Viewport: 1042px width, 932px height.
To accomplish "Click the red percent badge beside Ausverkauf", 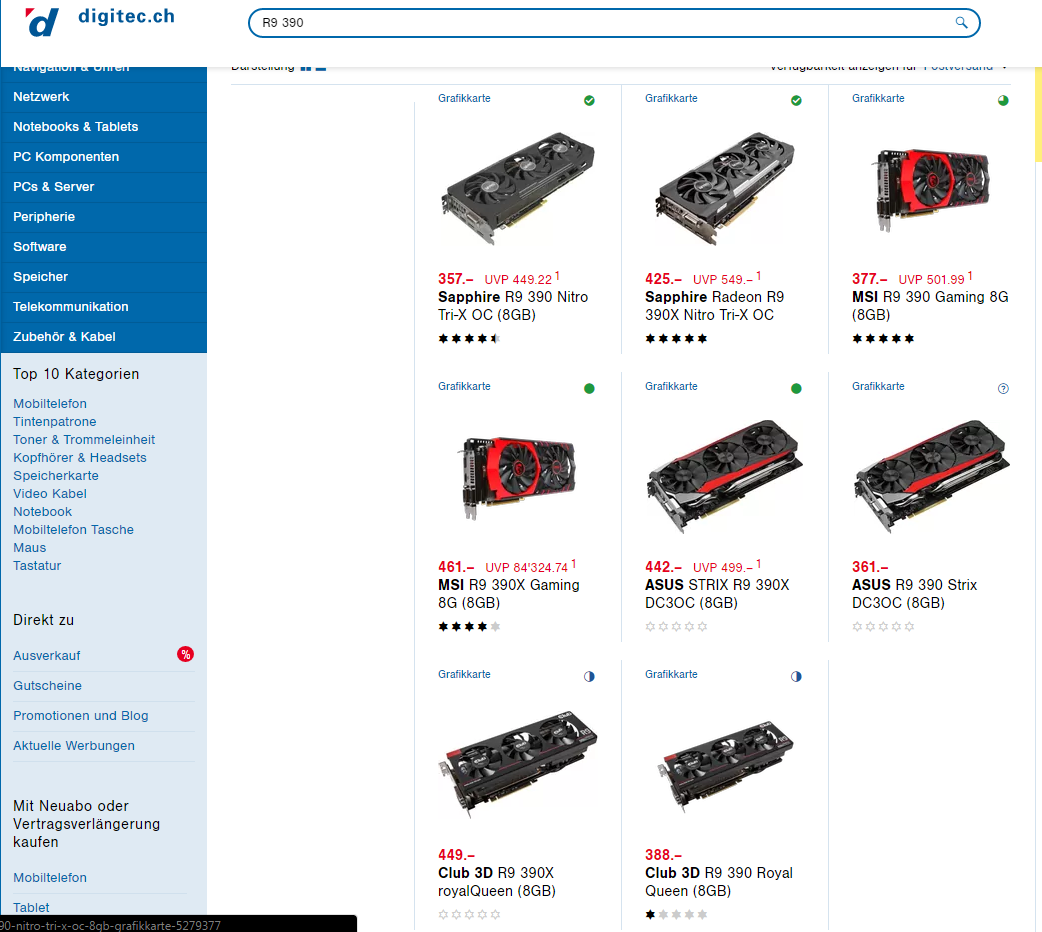I will click(185, 654).
